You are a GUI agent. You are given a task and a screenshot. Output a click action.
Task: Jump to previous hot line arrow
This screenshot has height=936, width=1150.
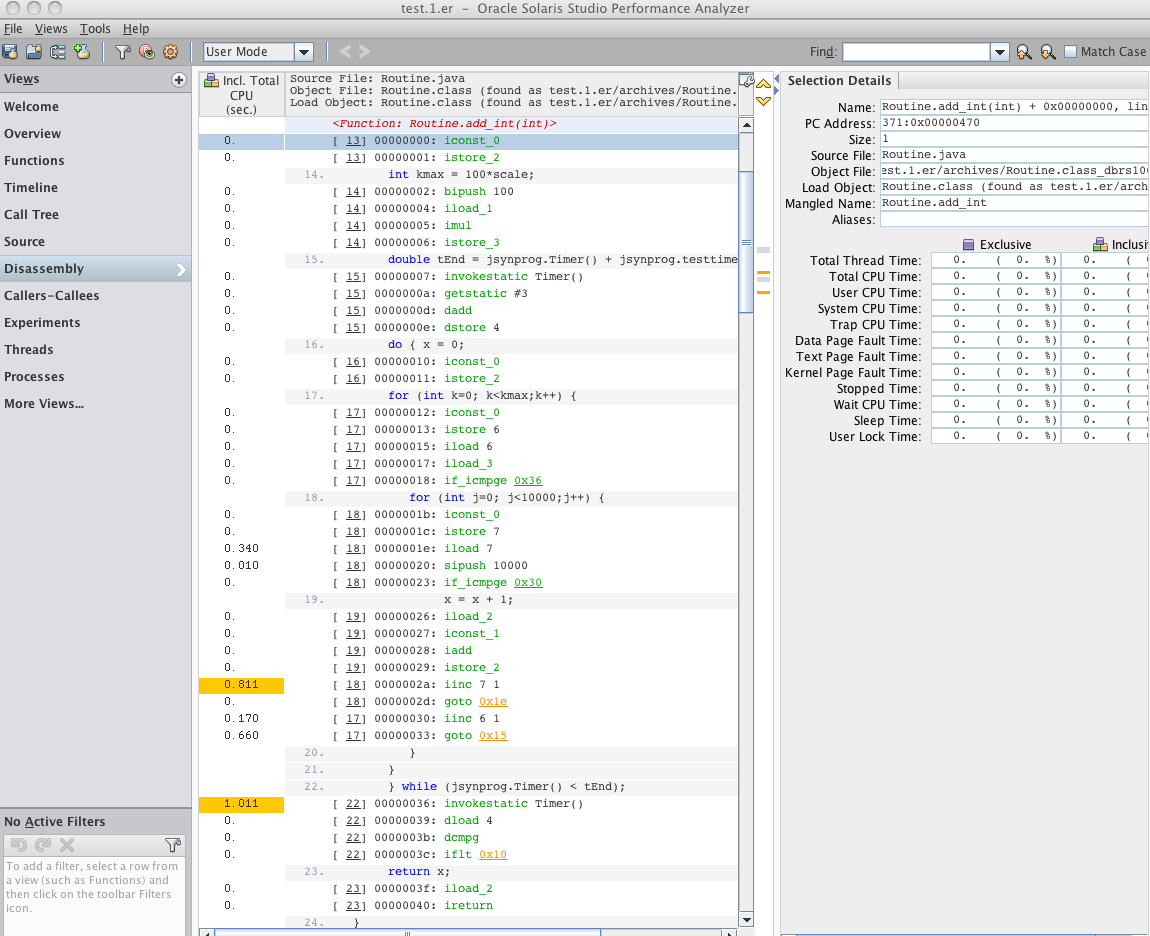(x=763, y=84)
